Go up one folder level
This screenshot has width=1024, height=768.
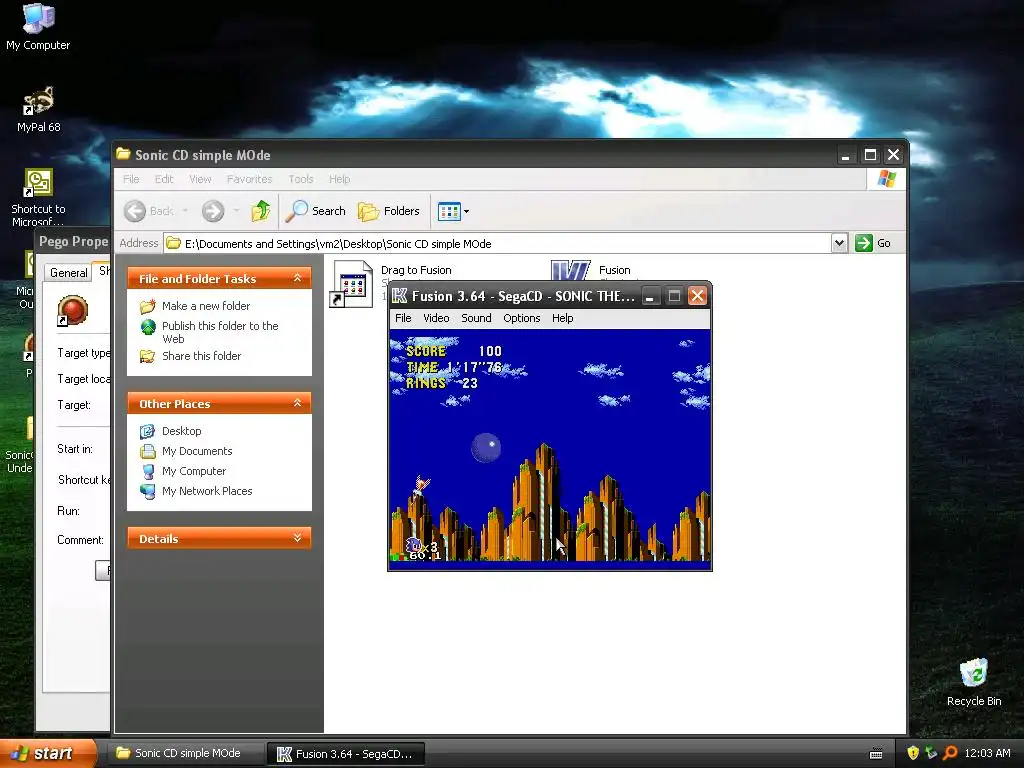(261, 211)
